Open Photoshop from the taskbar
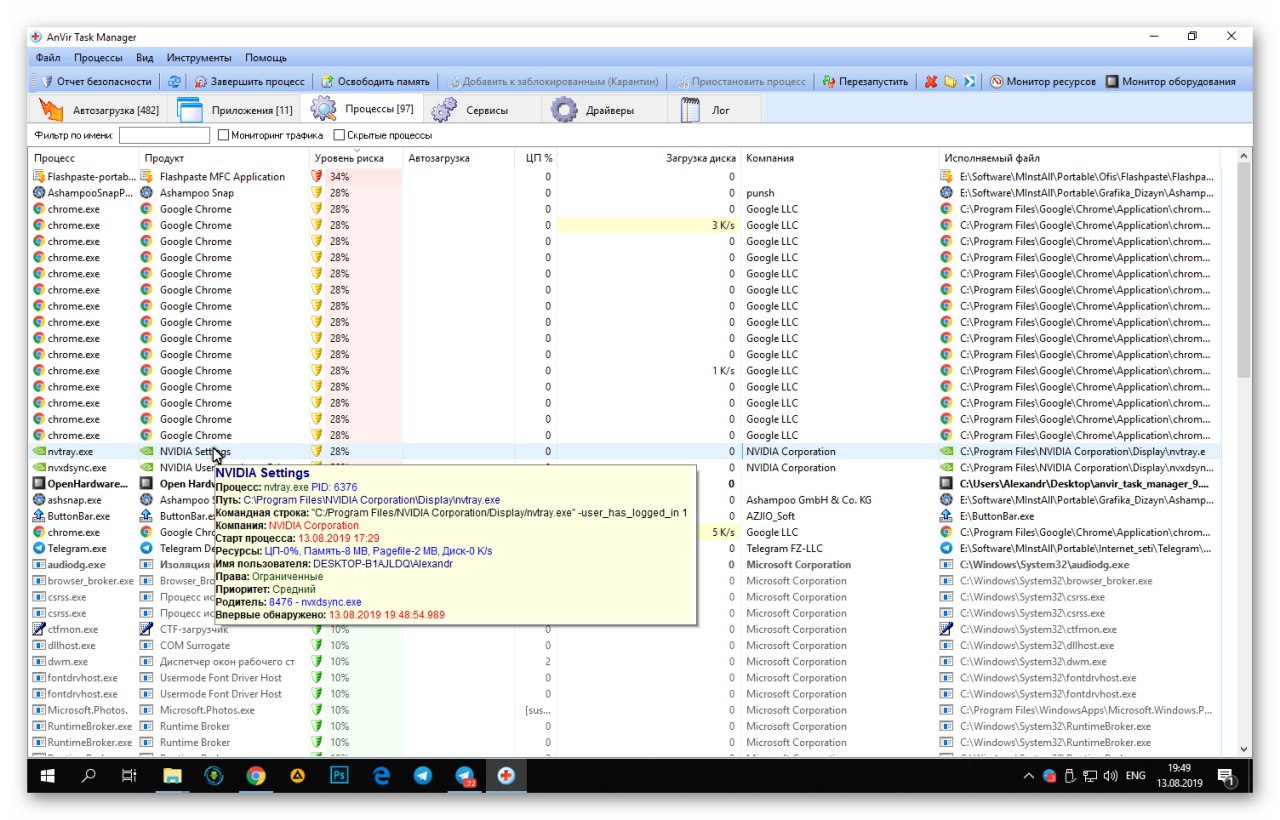Screen dimensions: 1280x820 click(x=339, y=775)
